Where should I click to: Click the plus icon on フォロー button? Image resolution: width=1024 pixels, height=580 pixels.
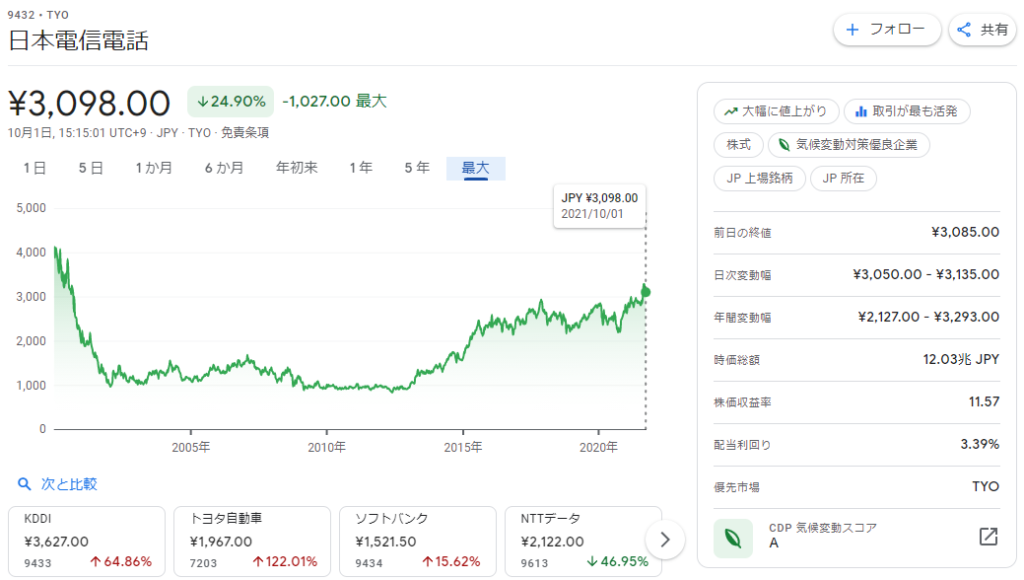click(x=853, y=30)
